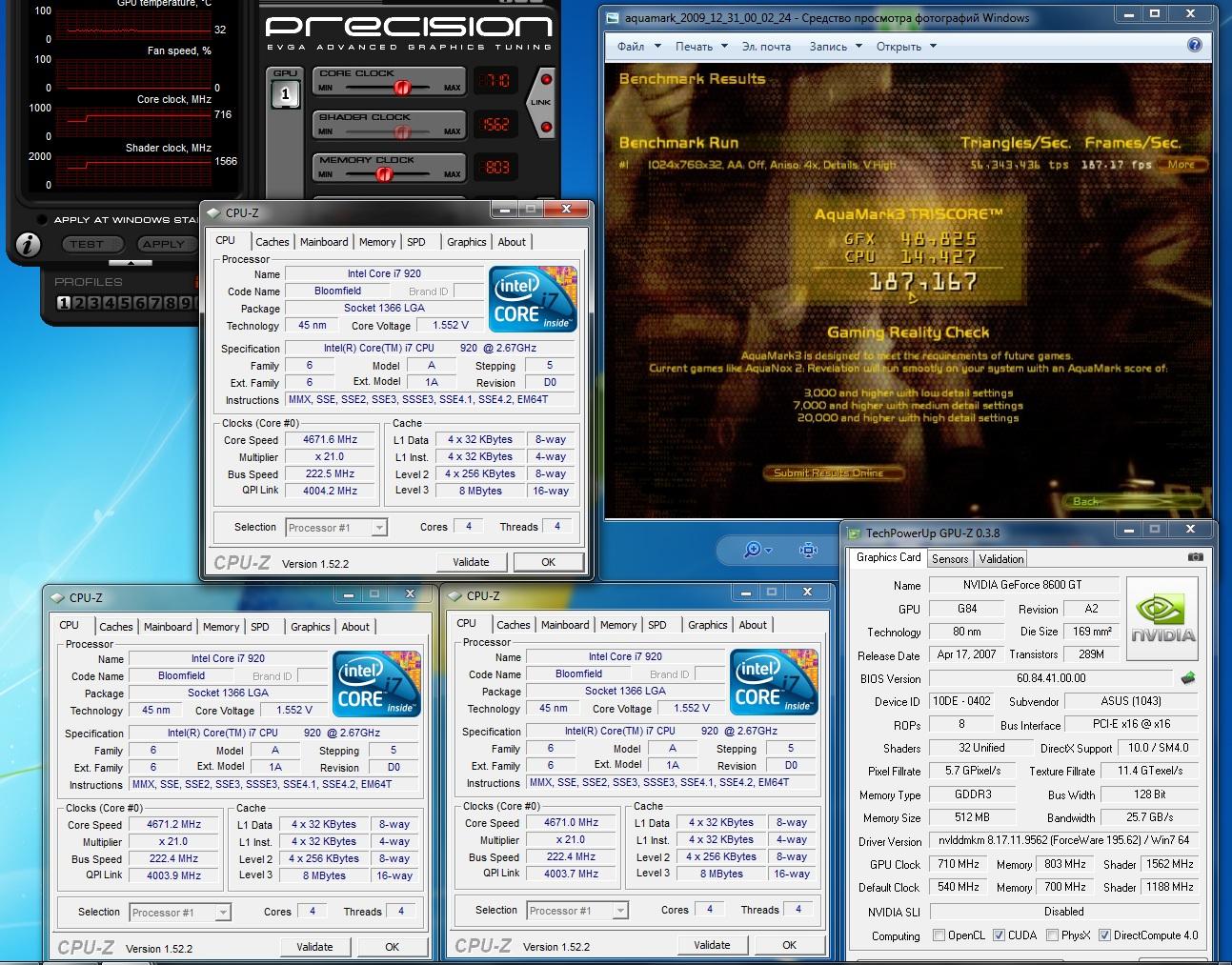The height and width of the screenshot is (965, 1232).
Task: Adjust the Memory Clock slider knob
Action: tap(384, 174)
